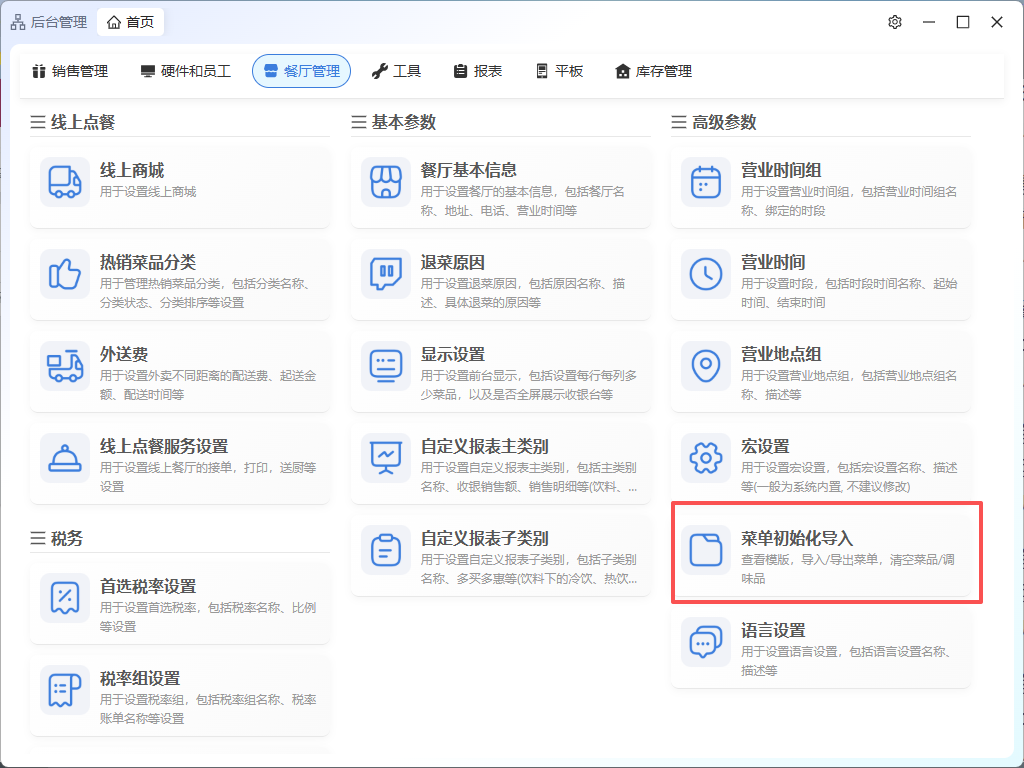Click the storefront icon for 餐厅基本信息
The height and width of the screenshot is (768, 1024).
(x=386, y=181)
